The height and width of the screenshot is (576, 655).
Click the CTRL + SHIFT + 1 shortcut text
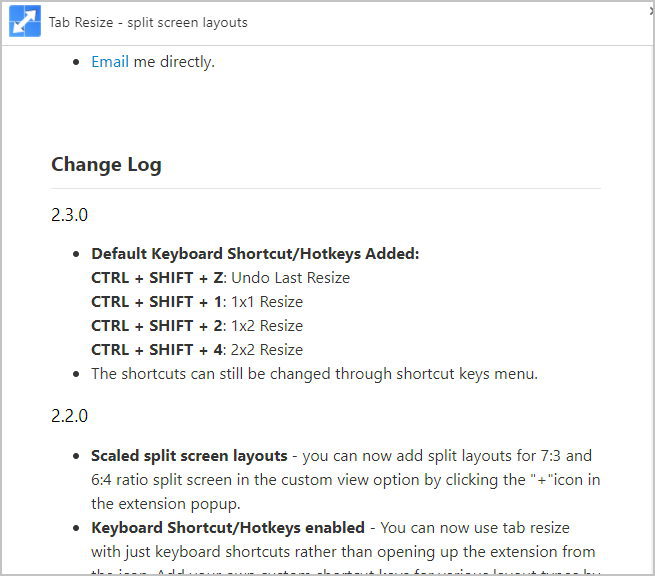157,302
